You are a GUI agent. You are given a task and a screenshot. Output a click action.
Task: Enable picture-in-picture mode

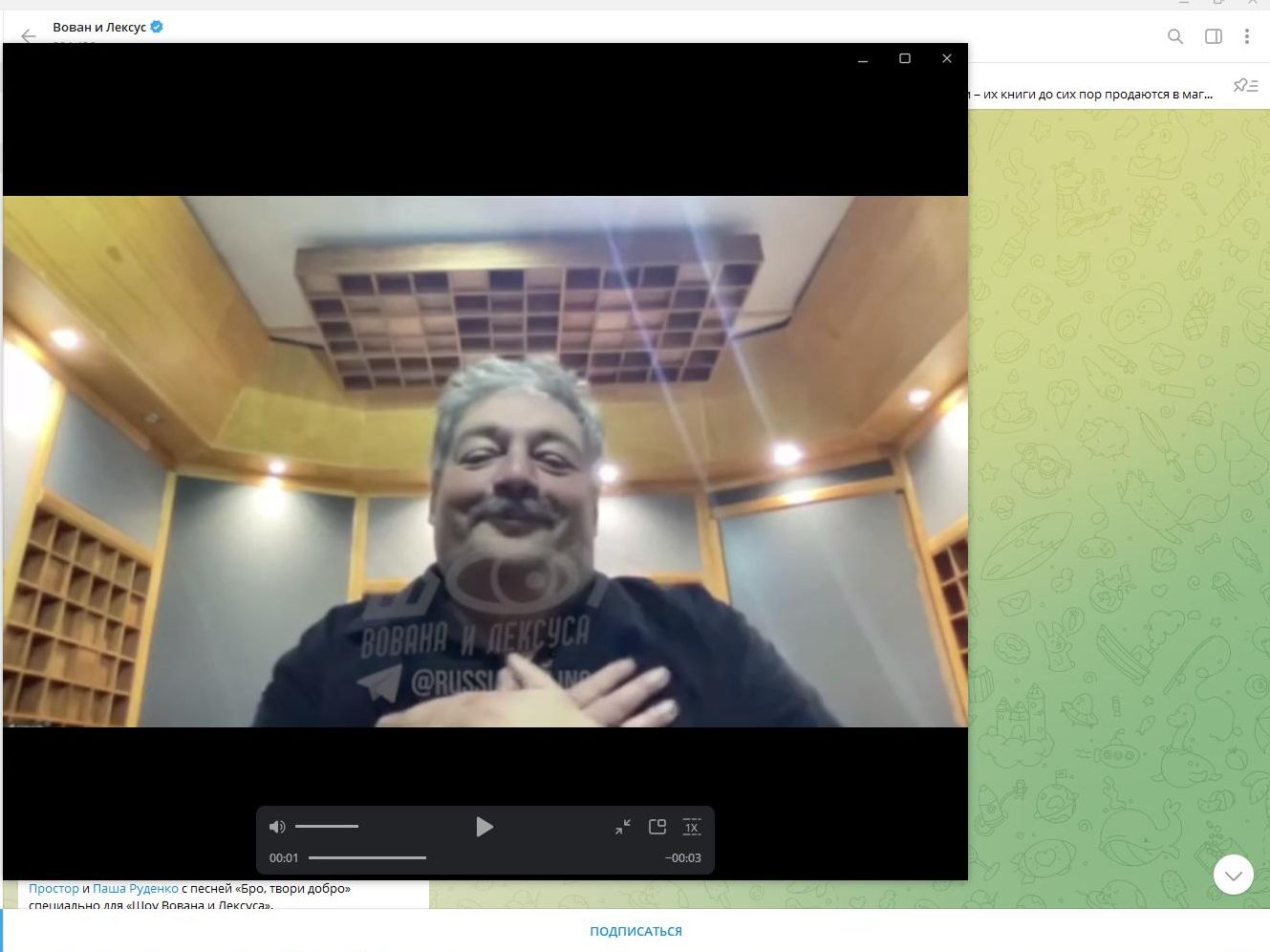tap(657, 827)
